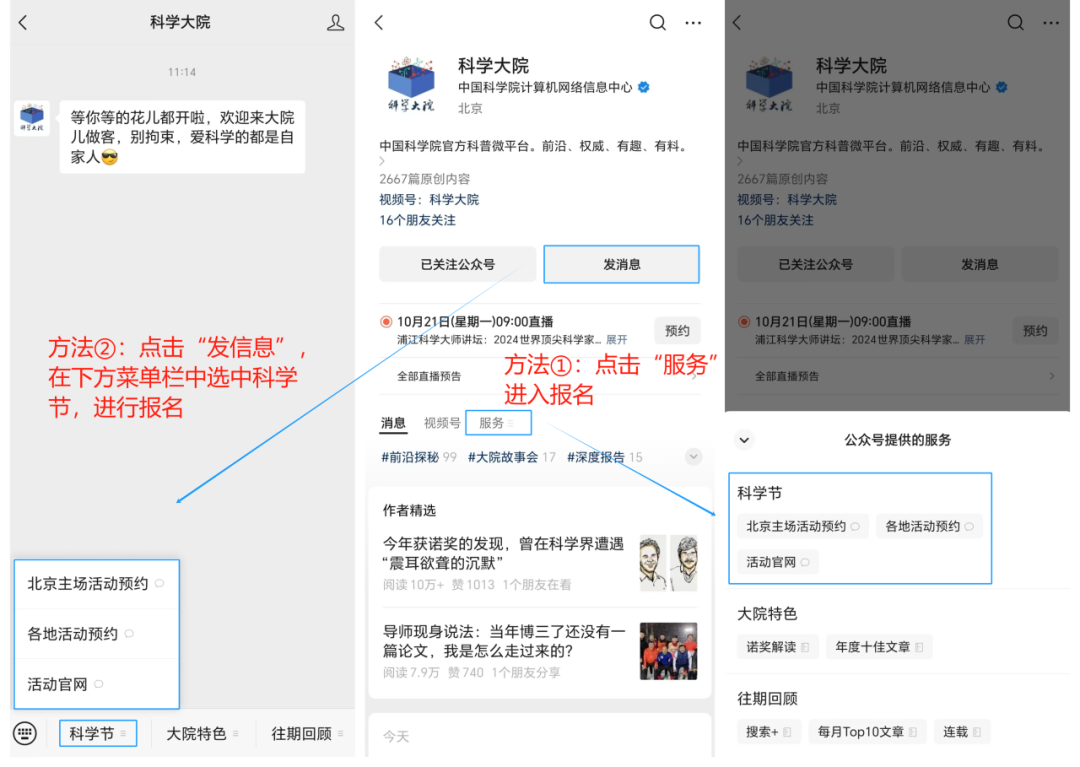Open the #前沿探秘 topic
Screen dimensions: 1080x767
[419, 457]
